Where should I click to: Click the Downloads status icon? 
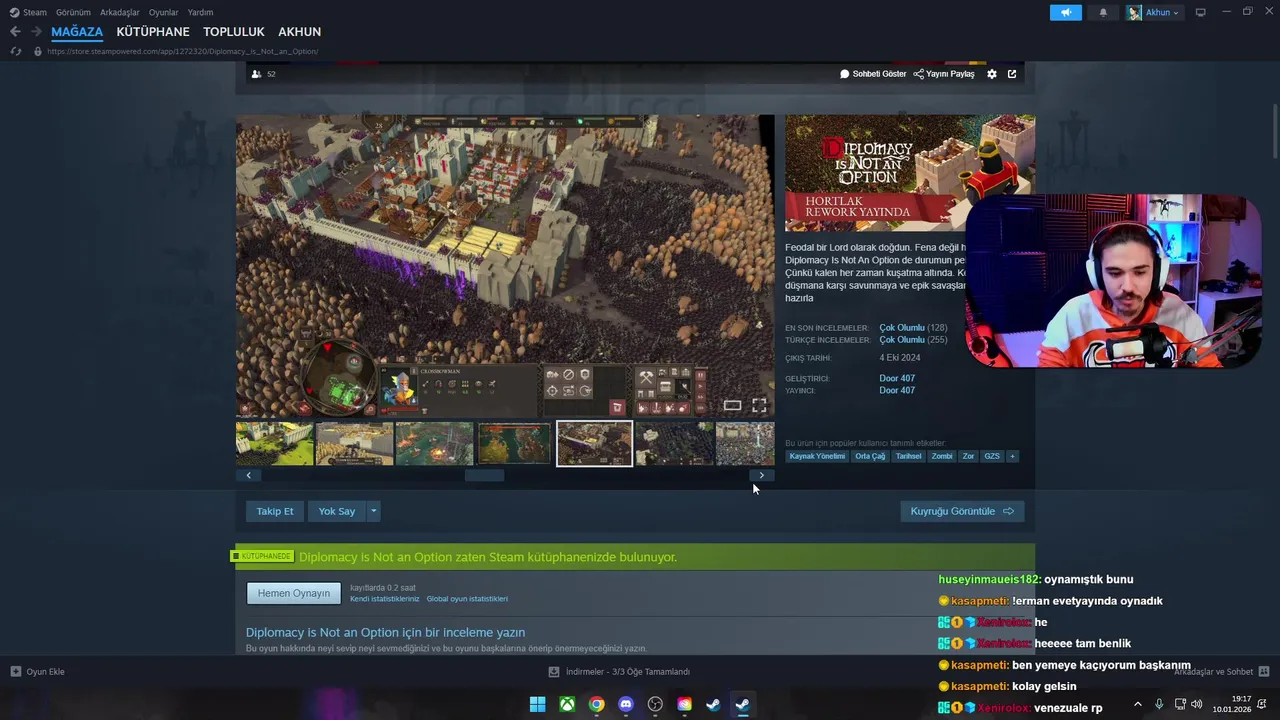coord(554,672)
